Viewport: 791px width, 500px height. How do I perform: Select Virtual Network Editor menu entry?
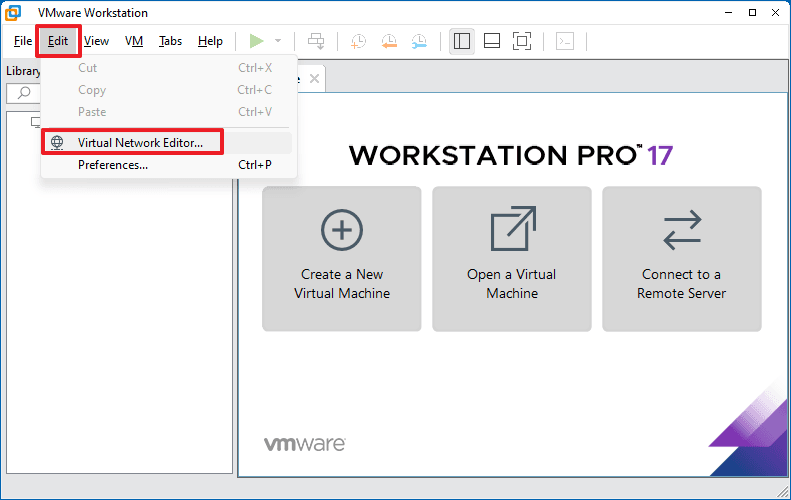pyautogui.click(x=140, y=142)
